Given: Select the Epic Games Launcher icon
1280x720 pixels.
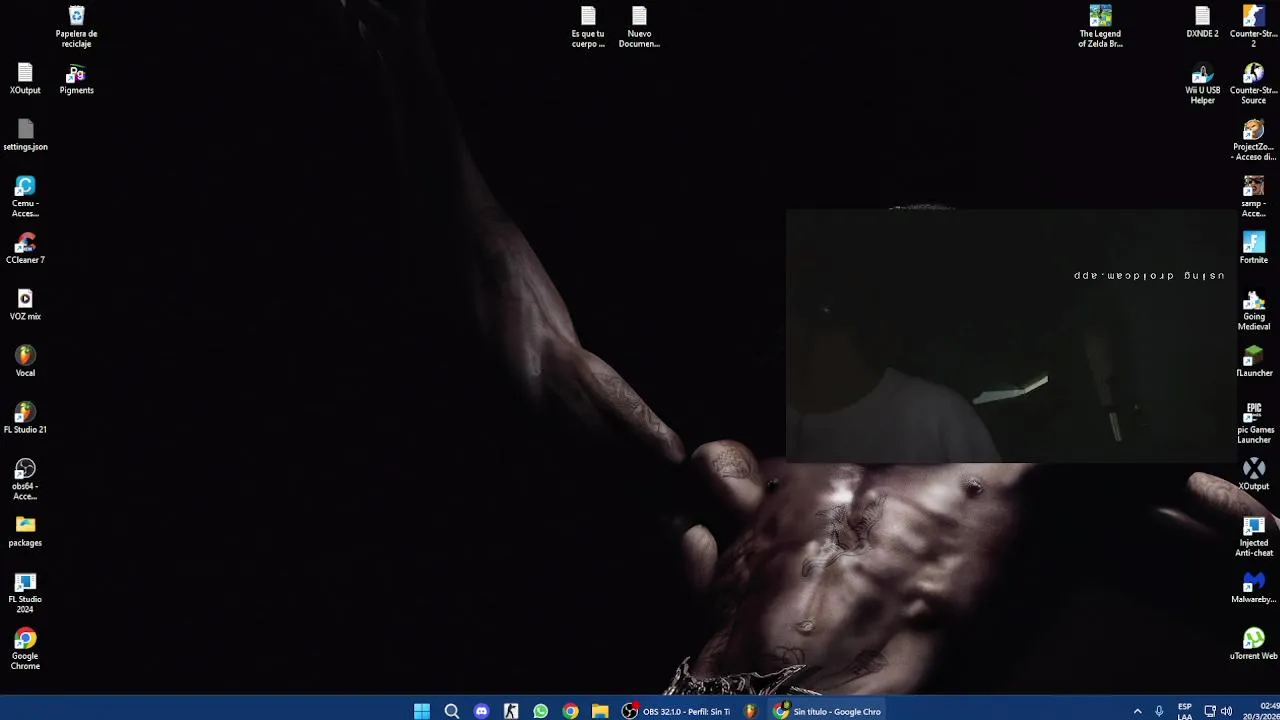Looking at the screenshot, I should coord(1254,424).
